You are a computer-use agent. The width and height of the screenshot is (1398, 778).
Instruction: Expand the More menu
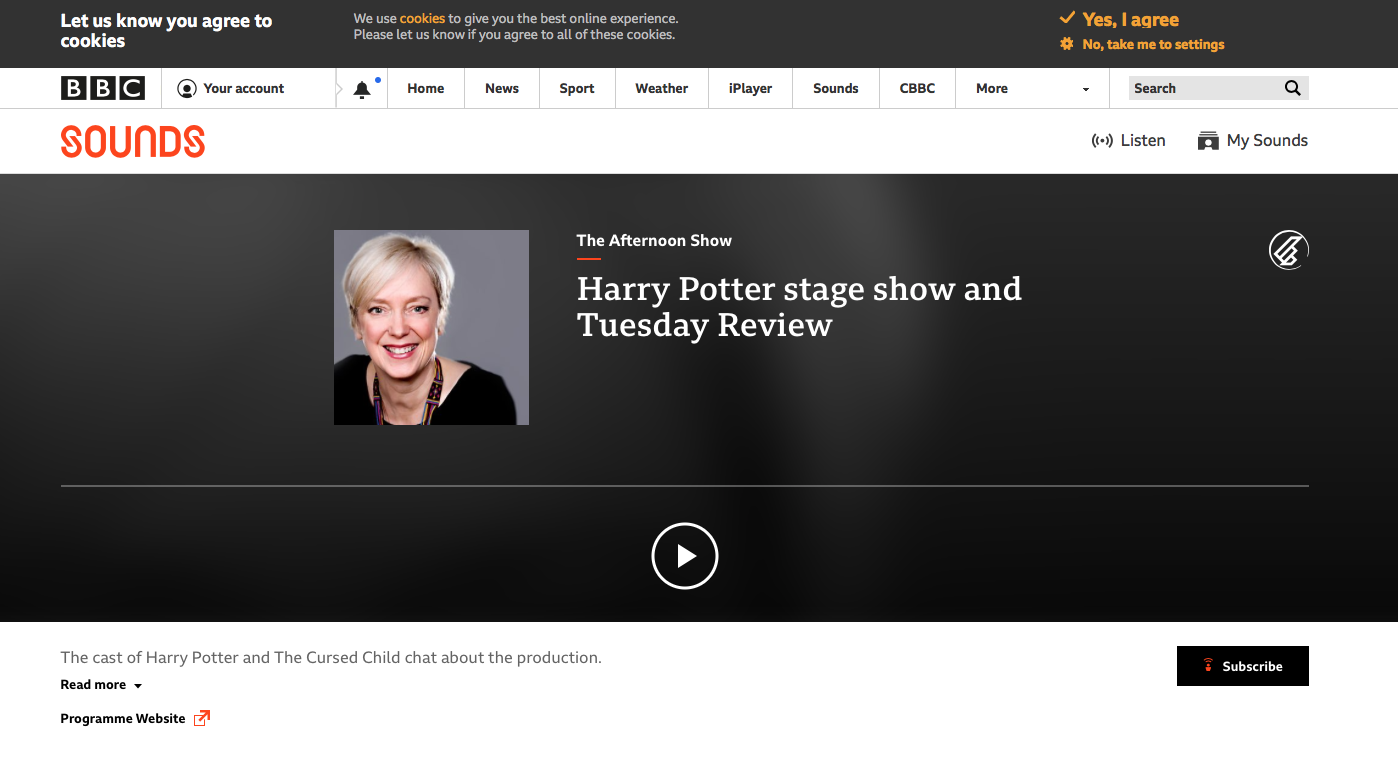(x=1032, y=88)
